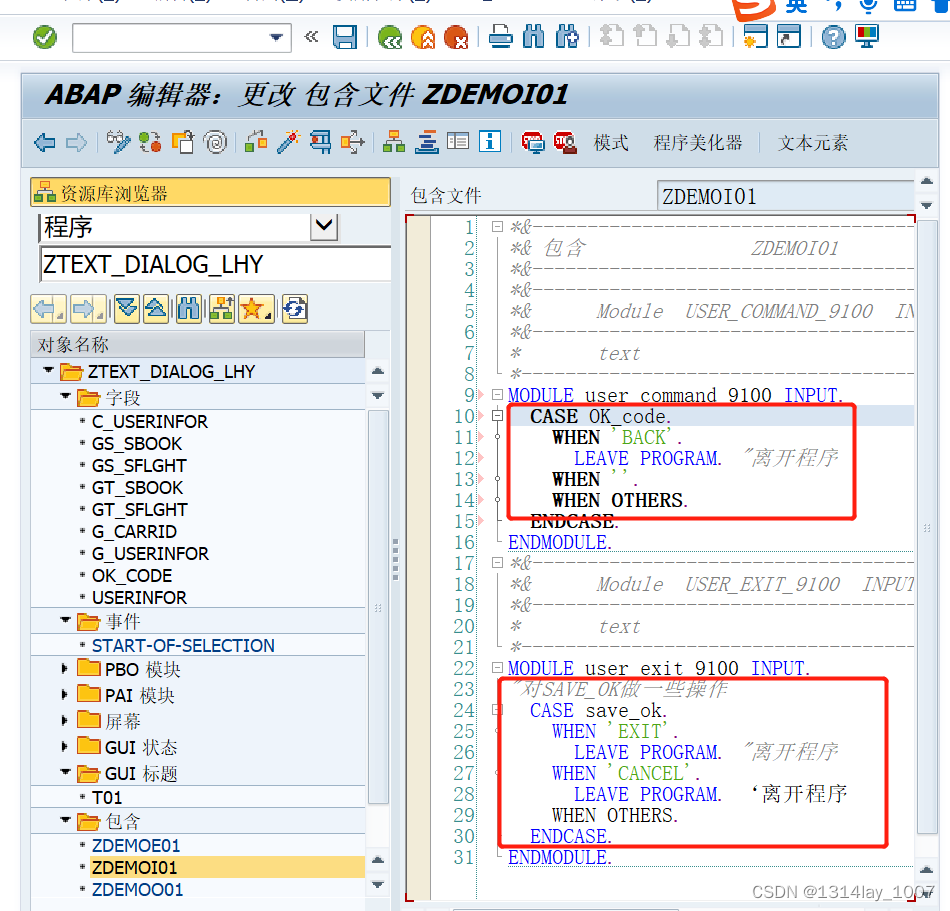This screenshot has height=911, width=950.
Task: Run a syntax check with the wand icon
Action: 290,141
